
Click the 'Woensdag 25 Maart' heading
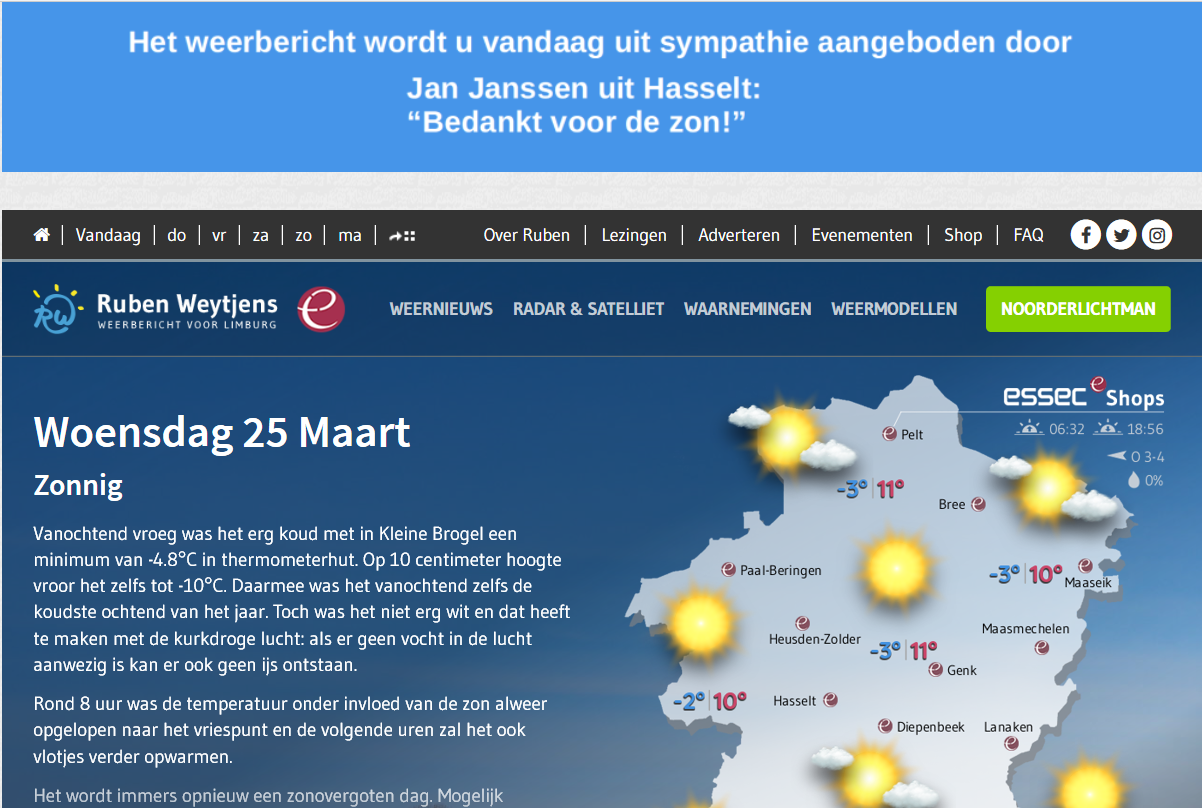[x=222, y=433]
